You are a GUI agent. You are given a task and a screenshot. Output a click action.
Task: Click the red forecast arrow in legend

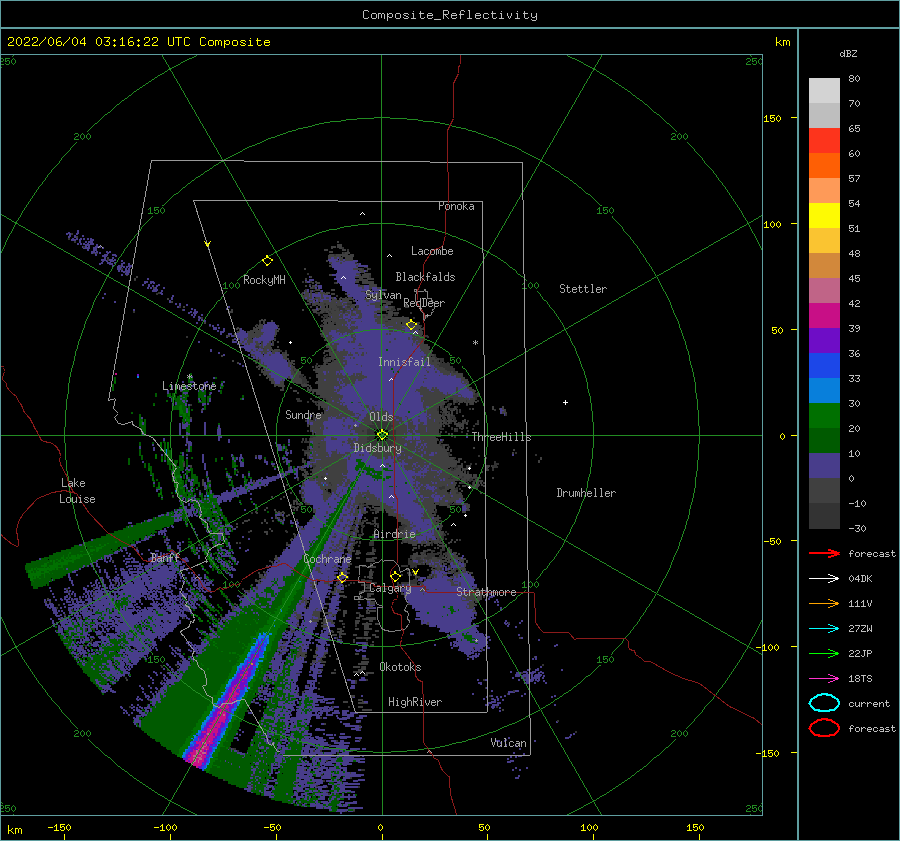pos(824,553)
